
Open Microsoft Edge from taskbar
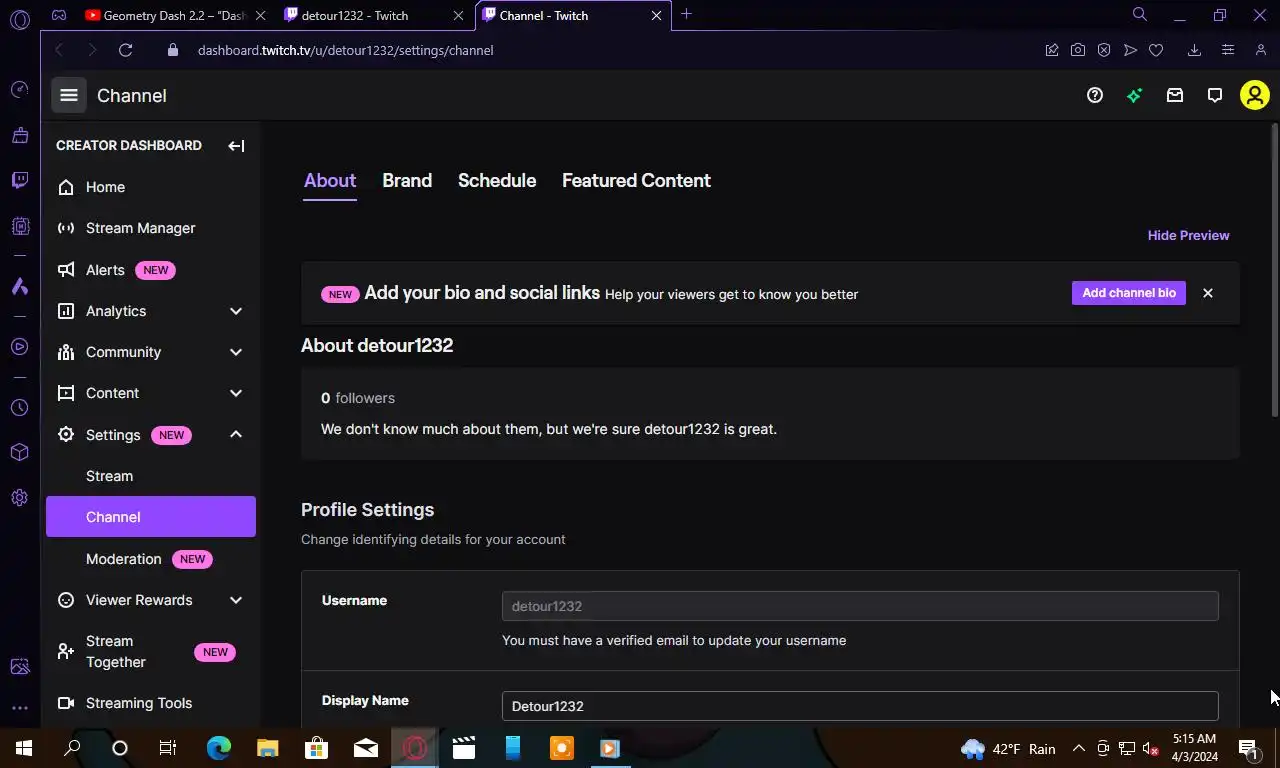coord(219,748)
